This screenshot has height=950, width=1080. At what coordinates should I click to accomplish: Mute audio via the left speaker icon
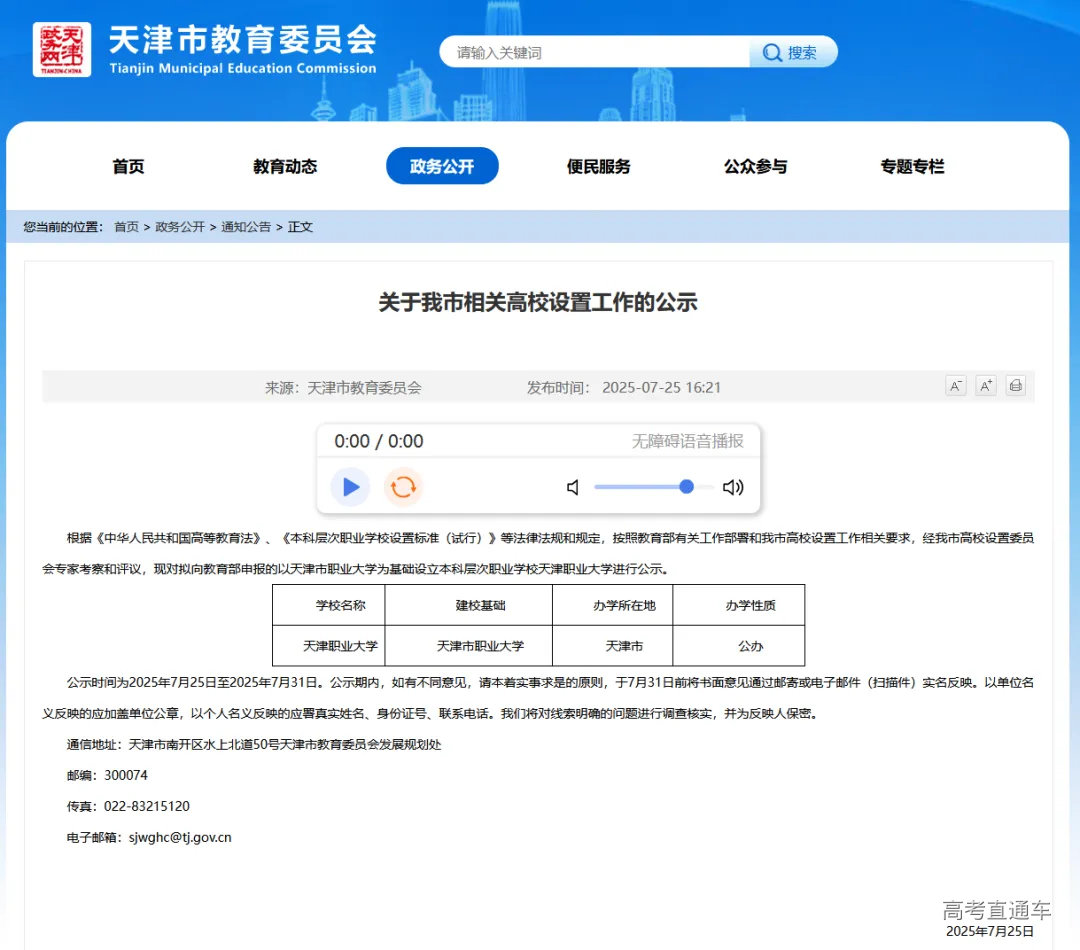572,487
